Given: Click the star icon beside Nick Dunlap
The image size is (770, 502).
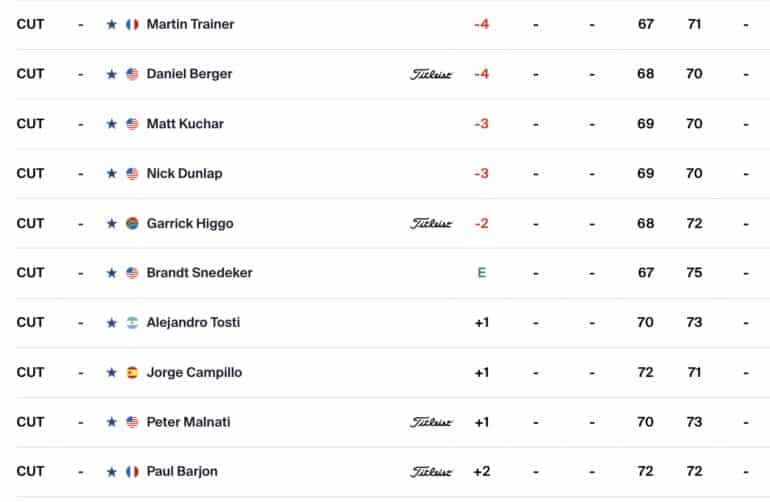Looking at the screenshot, I should pyautogui.click(x=111, y=173).
